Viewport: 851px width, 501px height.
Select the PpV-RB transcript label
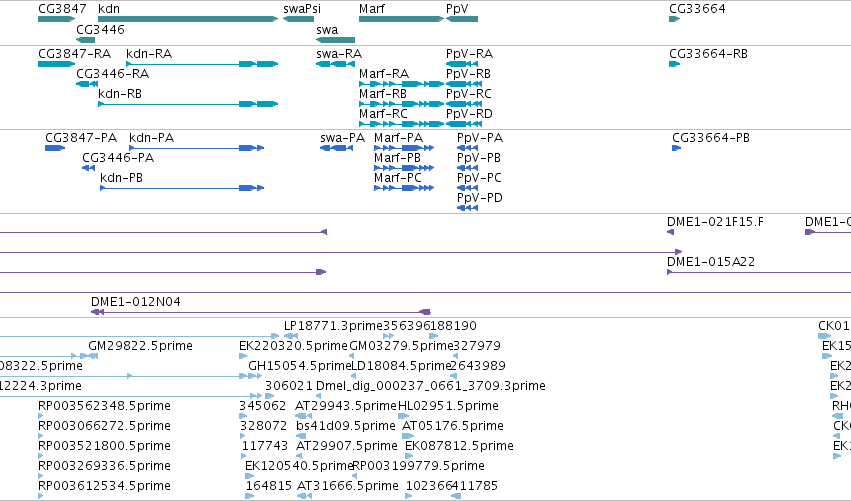coord(468,74)
